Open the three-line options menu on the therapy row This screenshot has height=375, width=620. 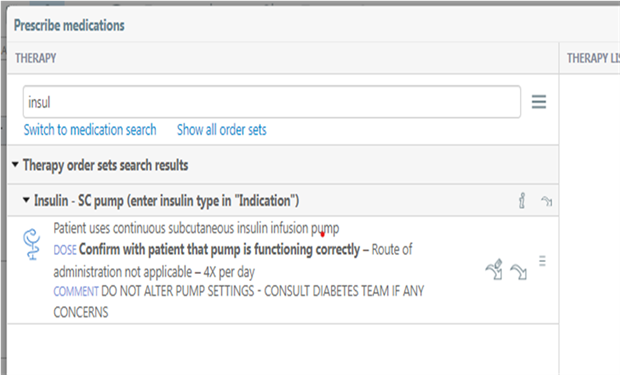[542, 261]
